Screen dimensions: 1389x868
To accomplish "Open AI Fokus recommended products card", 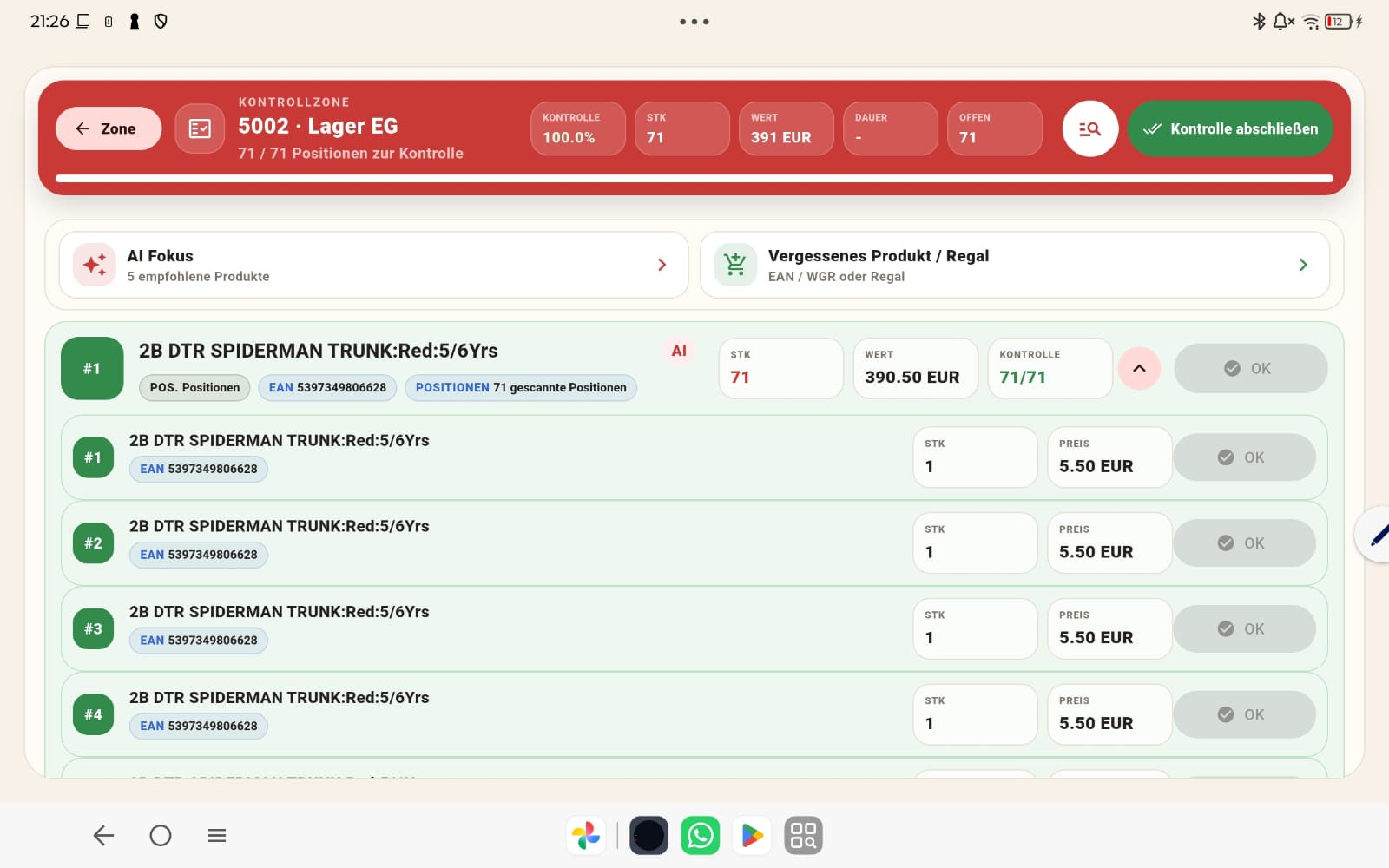I will pyautogui.click(x=373, y=265).
